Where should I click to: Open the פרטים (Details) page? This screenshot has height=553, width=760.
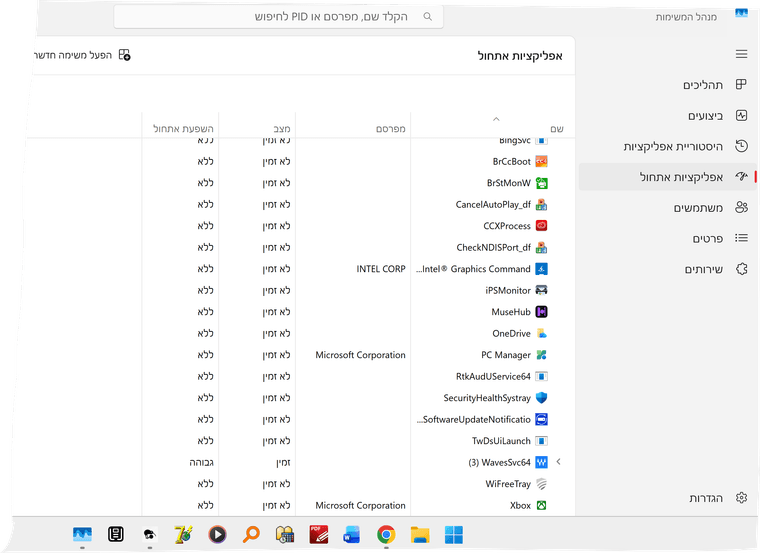pyautogui.click(x=667, y=238)
